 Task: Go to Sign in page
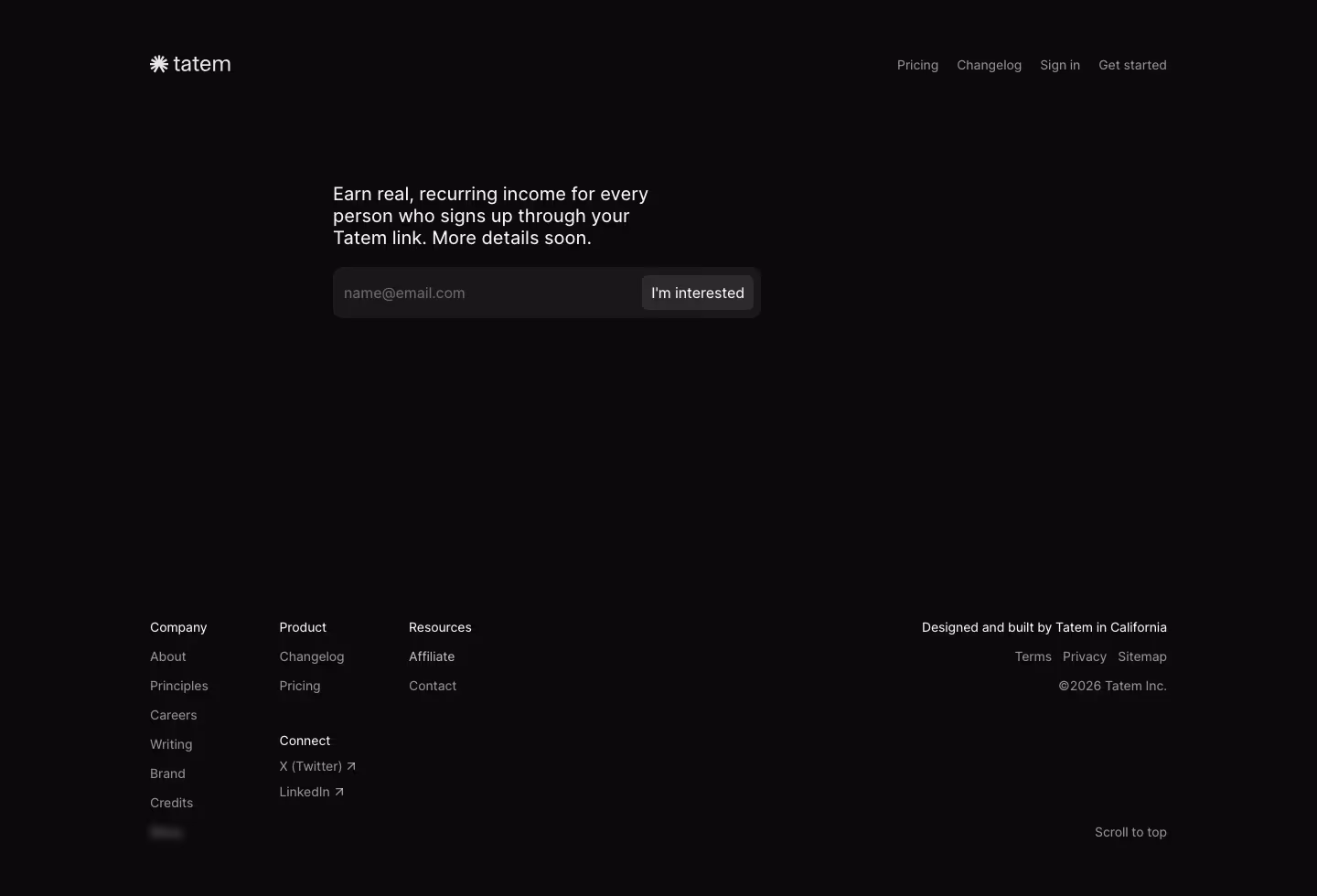pyautogui.click(x=1060, y=65)
